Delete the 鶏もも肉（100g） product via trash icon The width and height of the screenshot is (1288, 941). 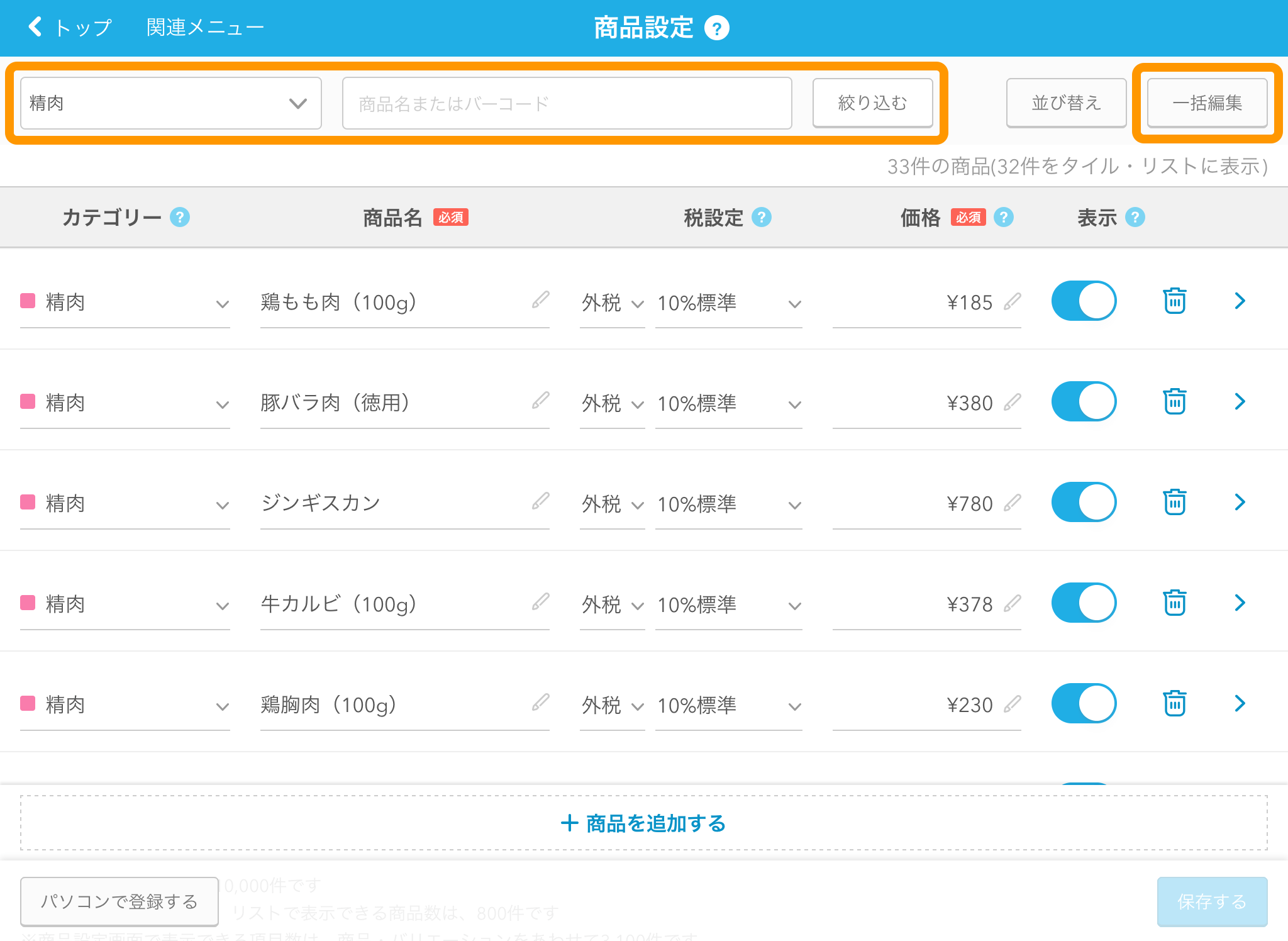pos(1174,301)
